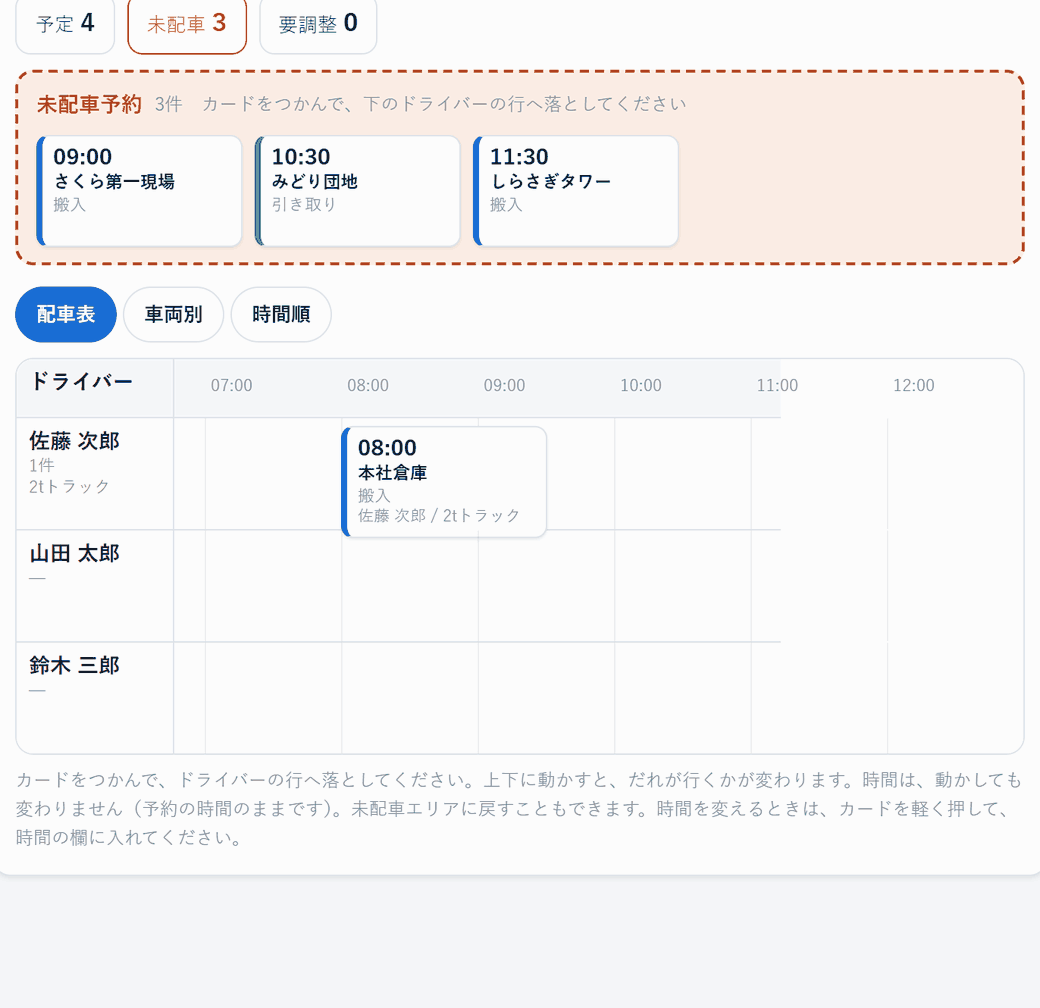
Task: Click the 07:00 time header
Action: pyautogui.click(x=231, y=385)
